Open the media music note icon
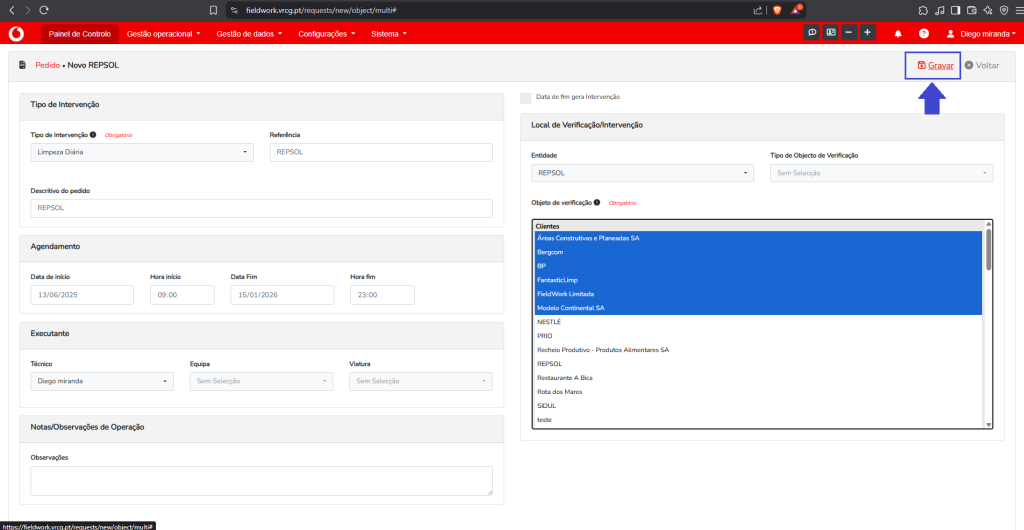1024x530 pixels. [940, 10]
